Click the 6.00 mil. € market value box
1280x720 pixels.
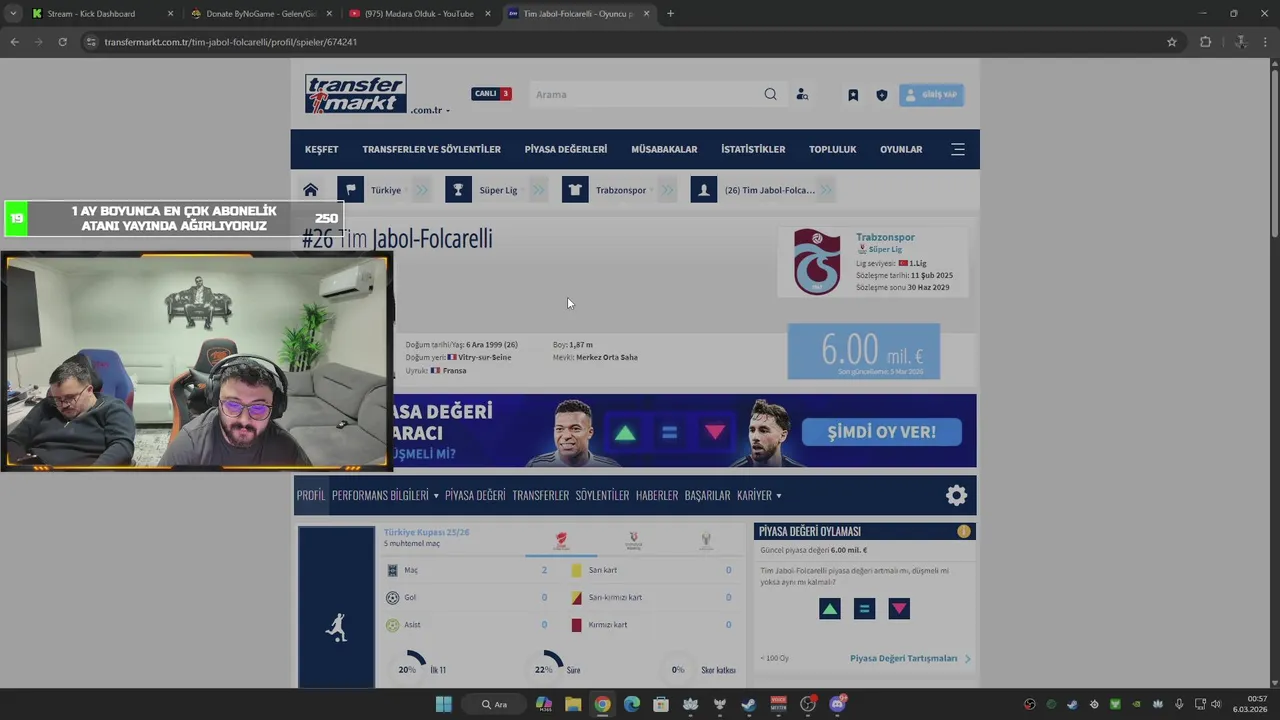coord(863,351)
